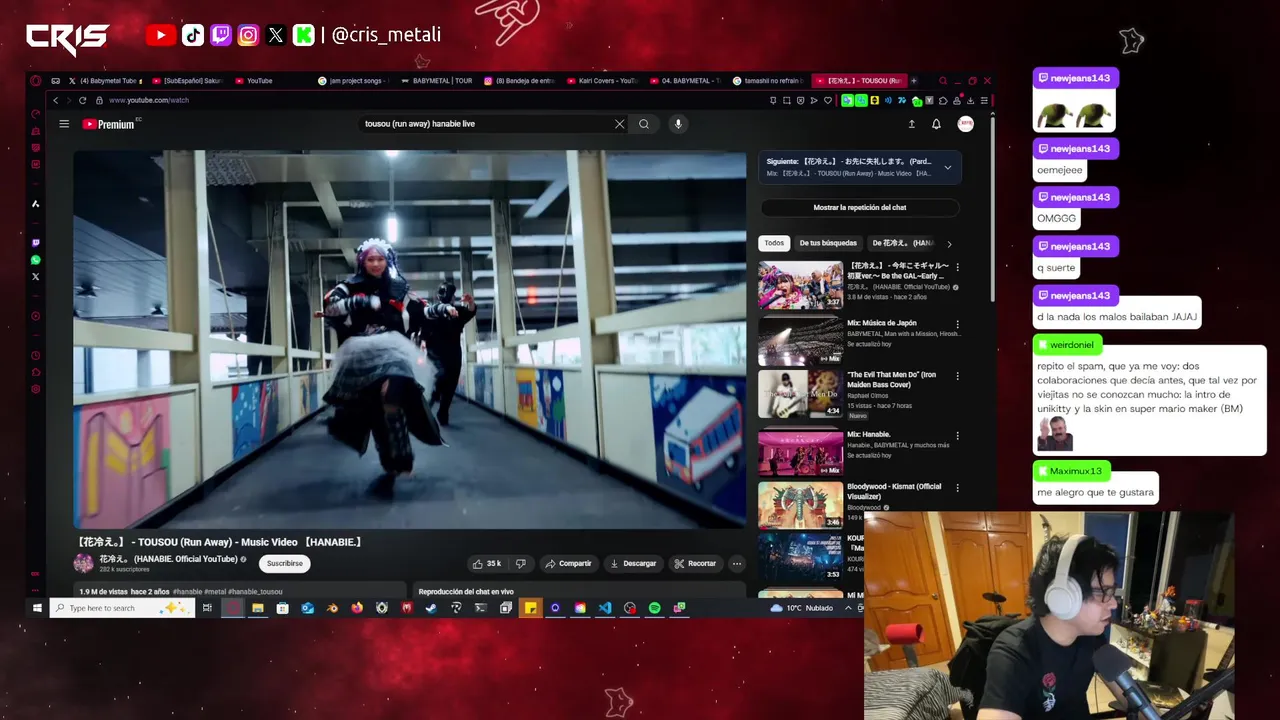Run search with the magnifier button
The image size is (1280, 720).
coord(644,124)
